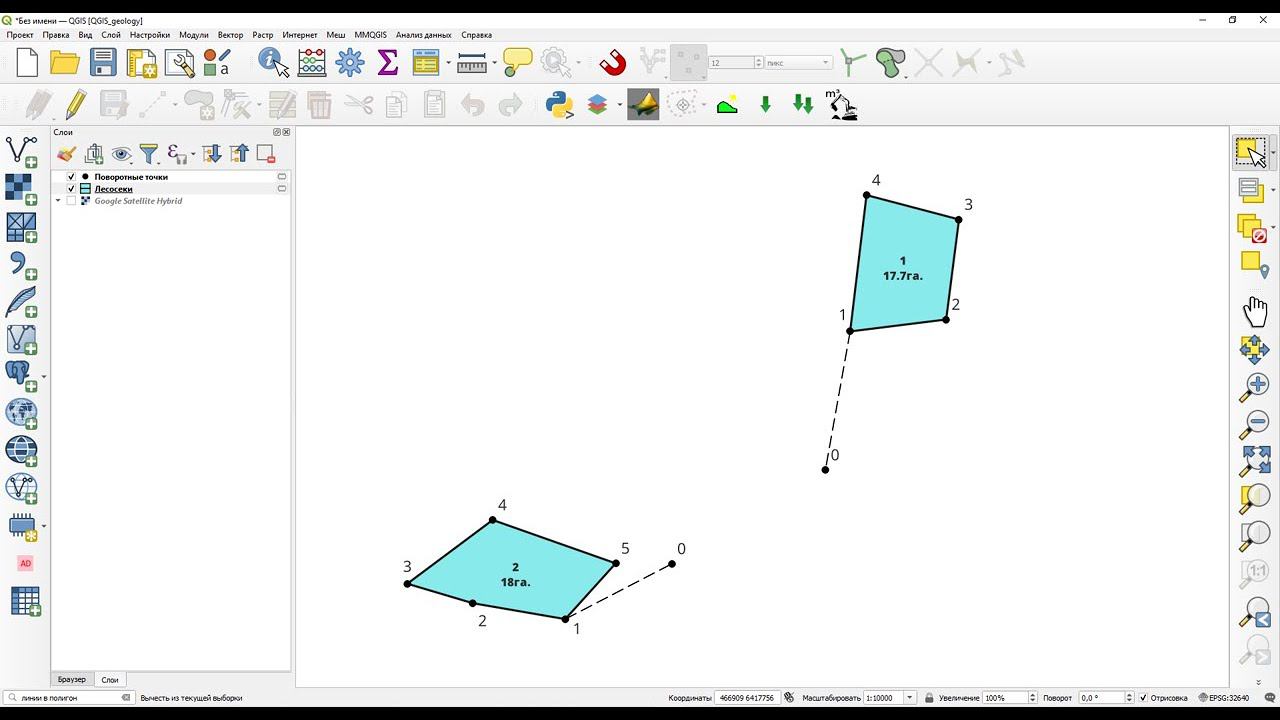Switch to the Браузер tab
1280x720 pixels.
point(72,680)
